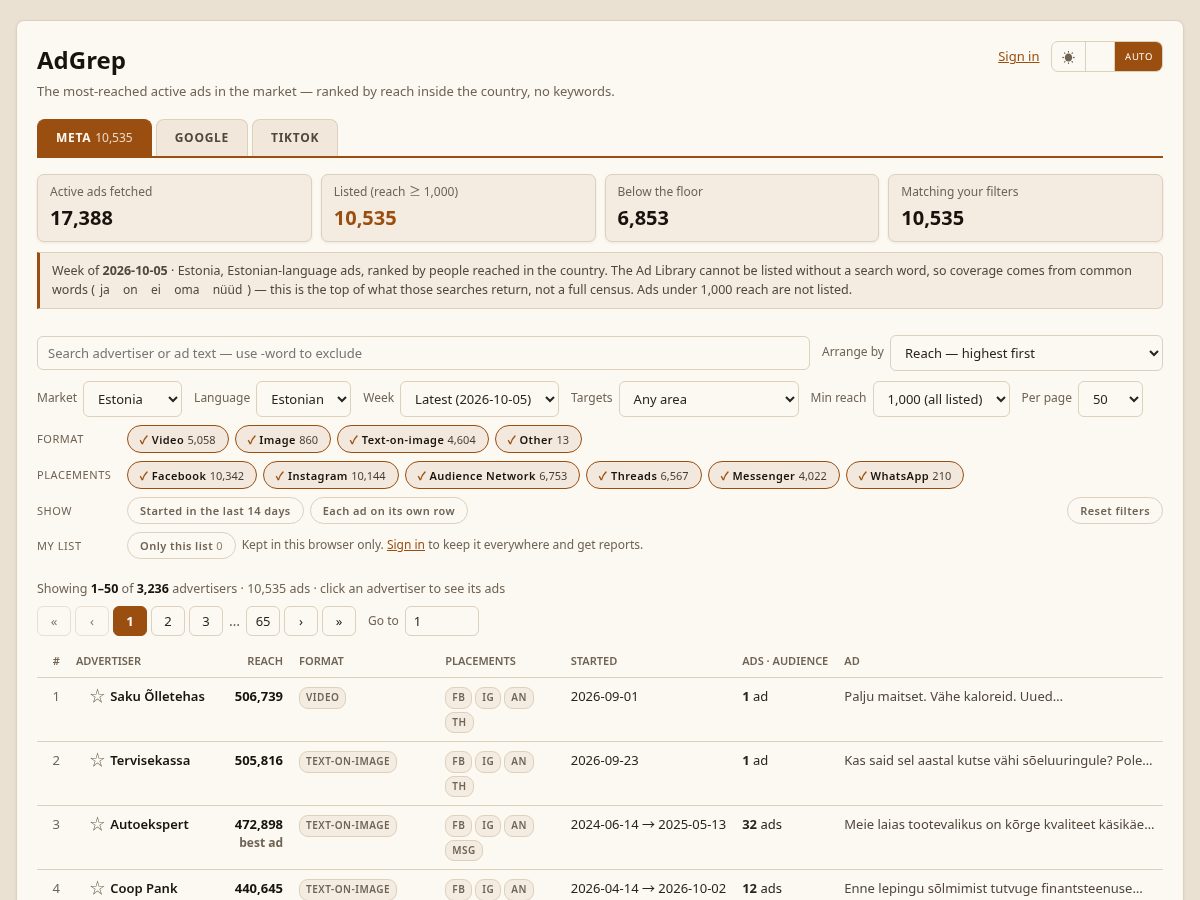Screen dimensions: 1200x900
Task: Open the Min reach dropdown
Action: pos(941,399)
